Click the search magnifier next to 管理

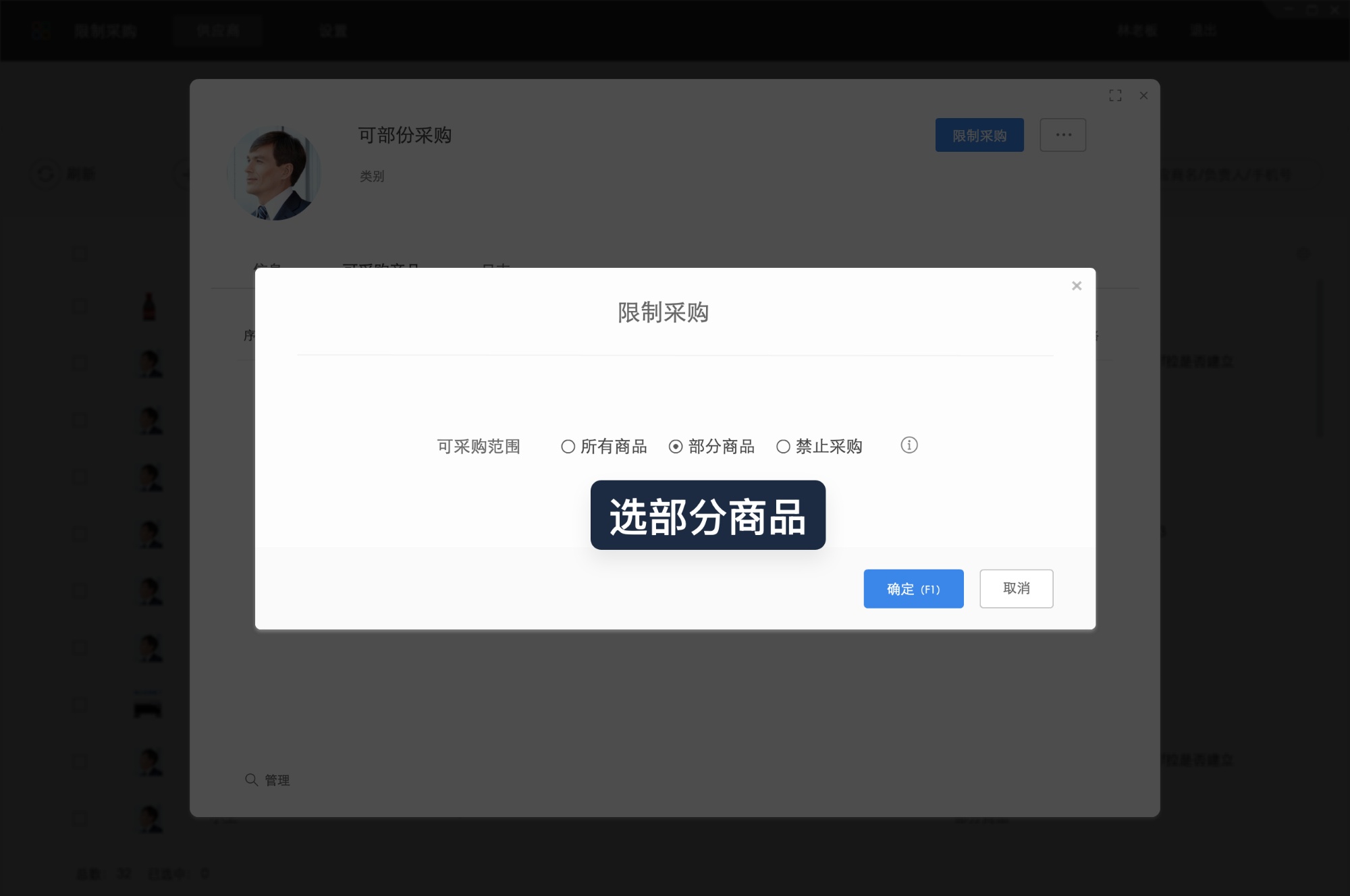click(x=250, y=780)
